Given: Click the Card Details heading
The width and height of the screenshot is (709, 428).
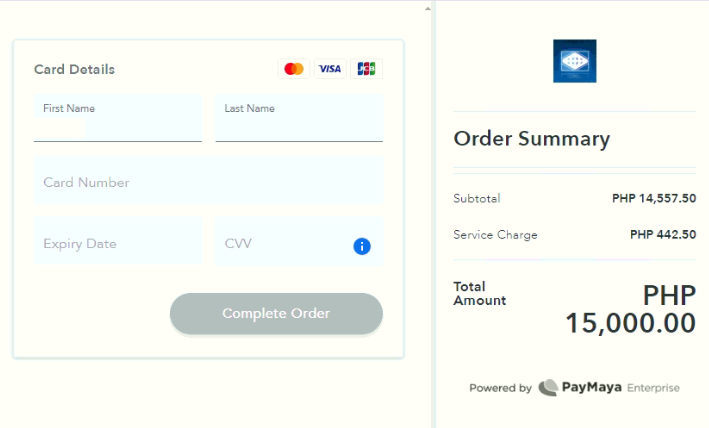Looking at the screenshot, I should (x=75, y=70).
